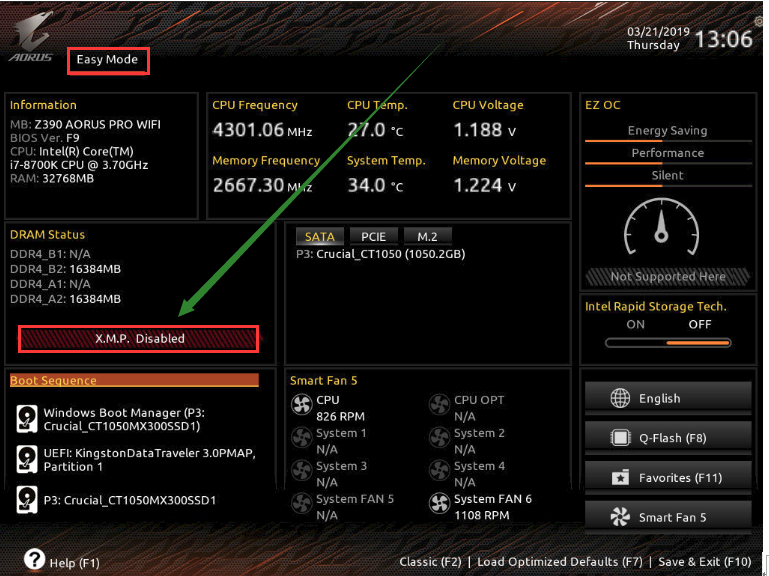The image size is (769, 576).
Task: Switch to the PCIE tab
Action: pos(373,236)
